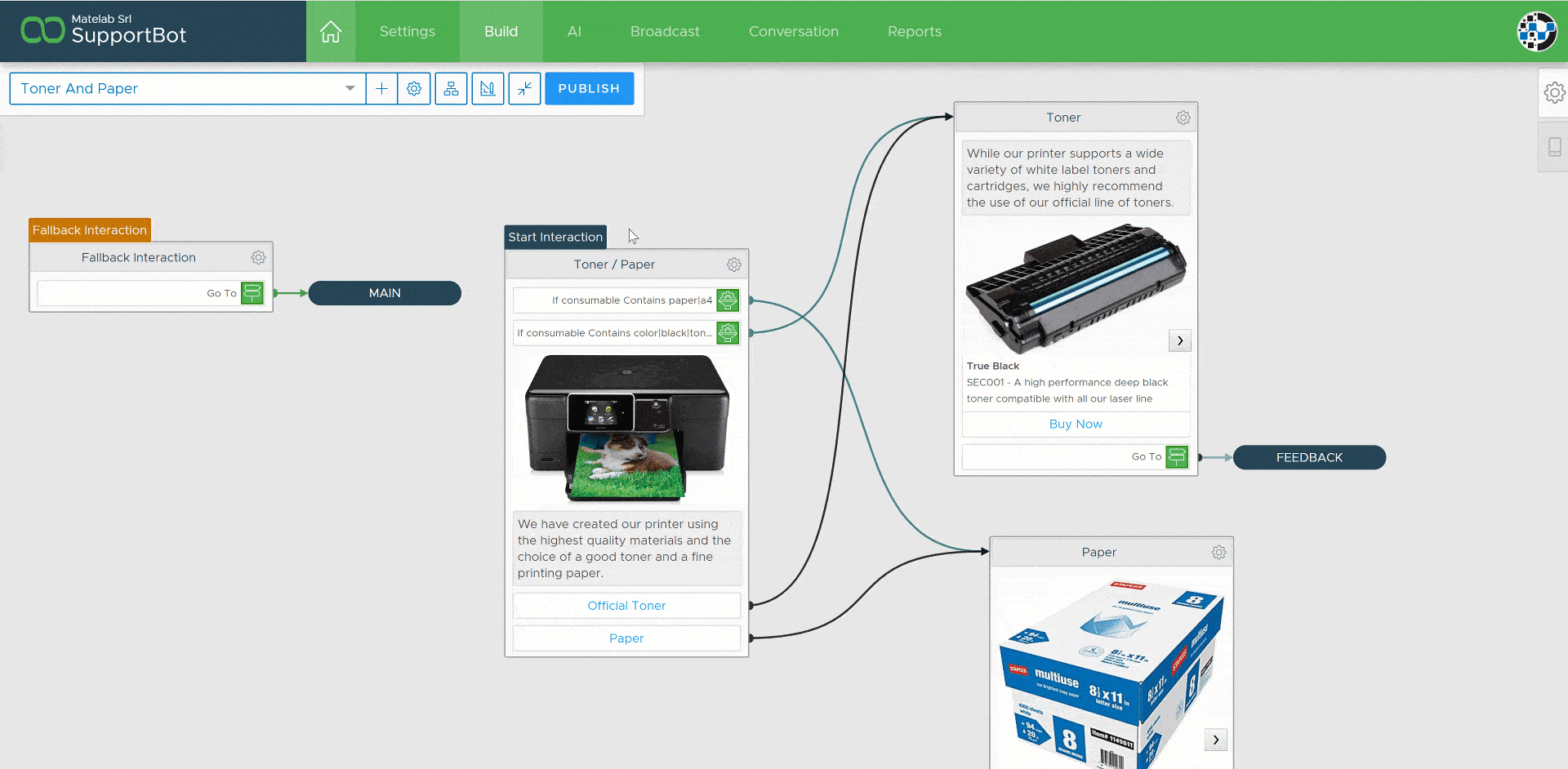Click the condition icon for color|black|ton rule

point(728,333)
